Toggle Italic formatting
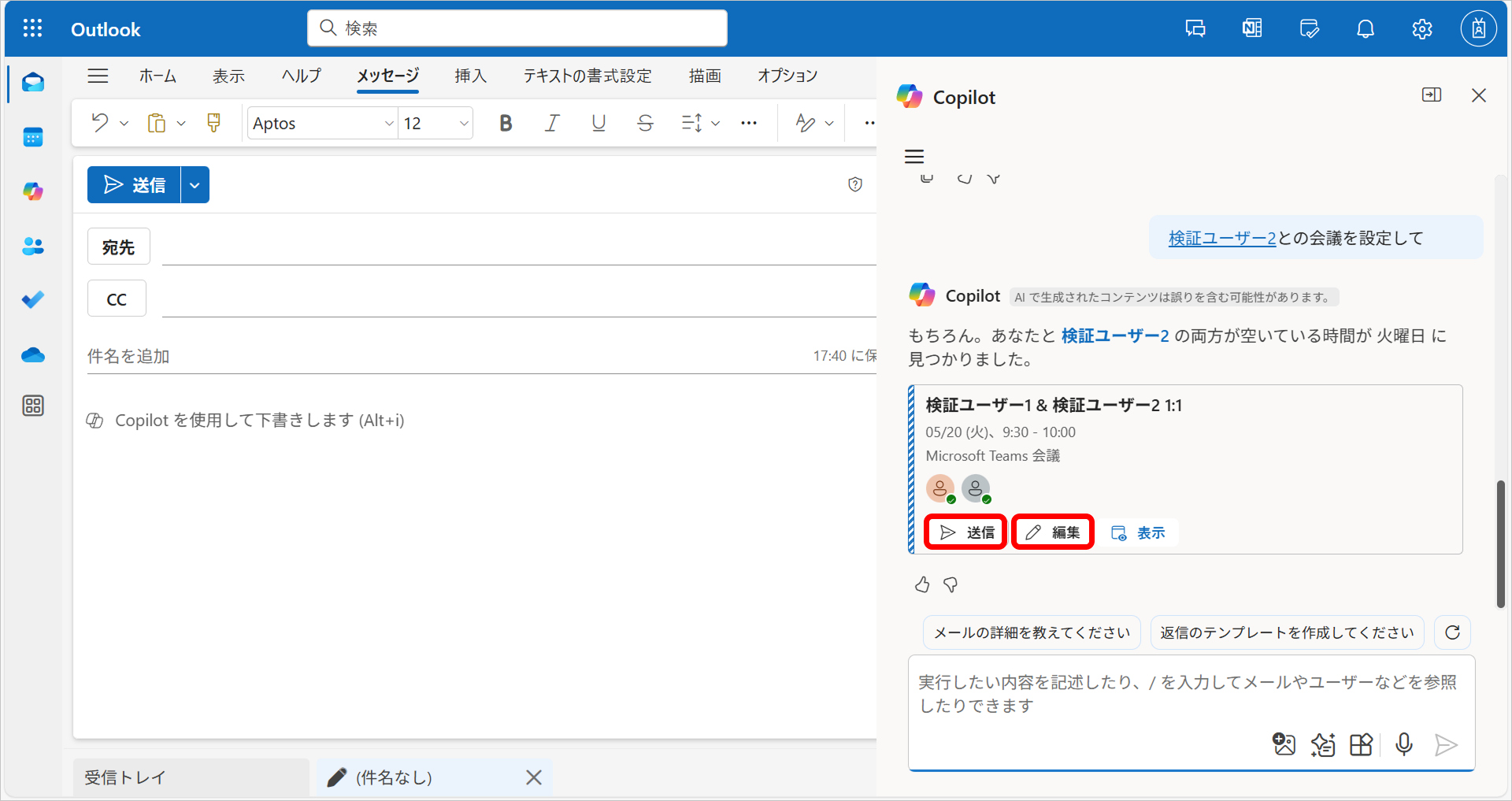The height and width of the screenshot is (801, 1512). tap(552, 123)
